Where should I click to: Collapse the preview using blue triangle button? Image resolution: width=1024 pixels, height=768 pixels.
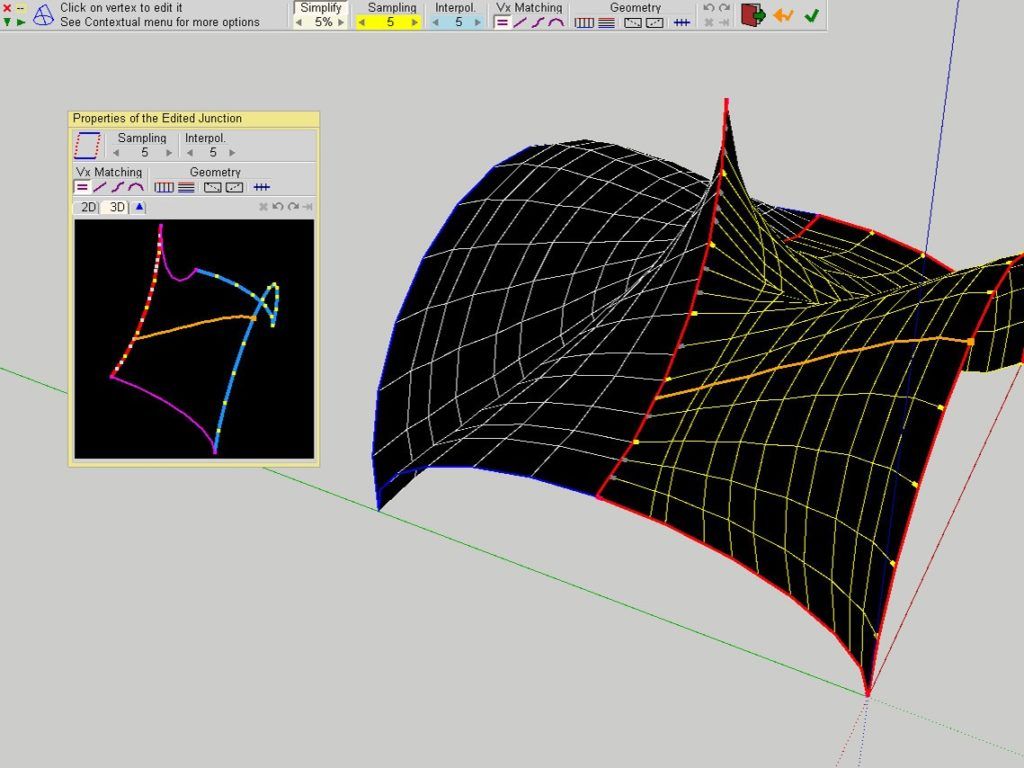click(139, 207)
